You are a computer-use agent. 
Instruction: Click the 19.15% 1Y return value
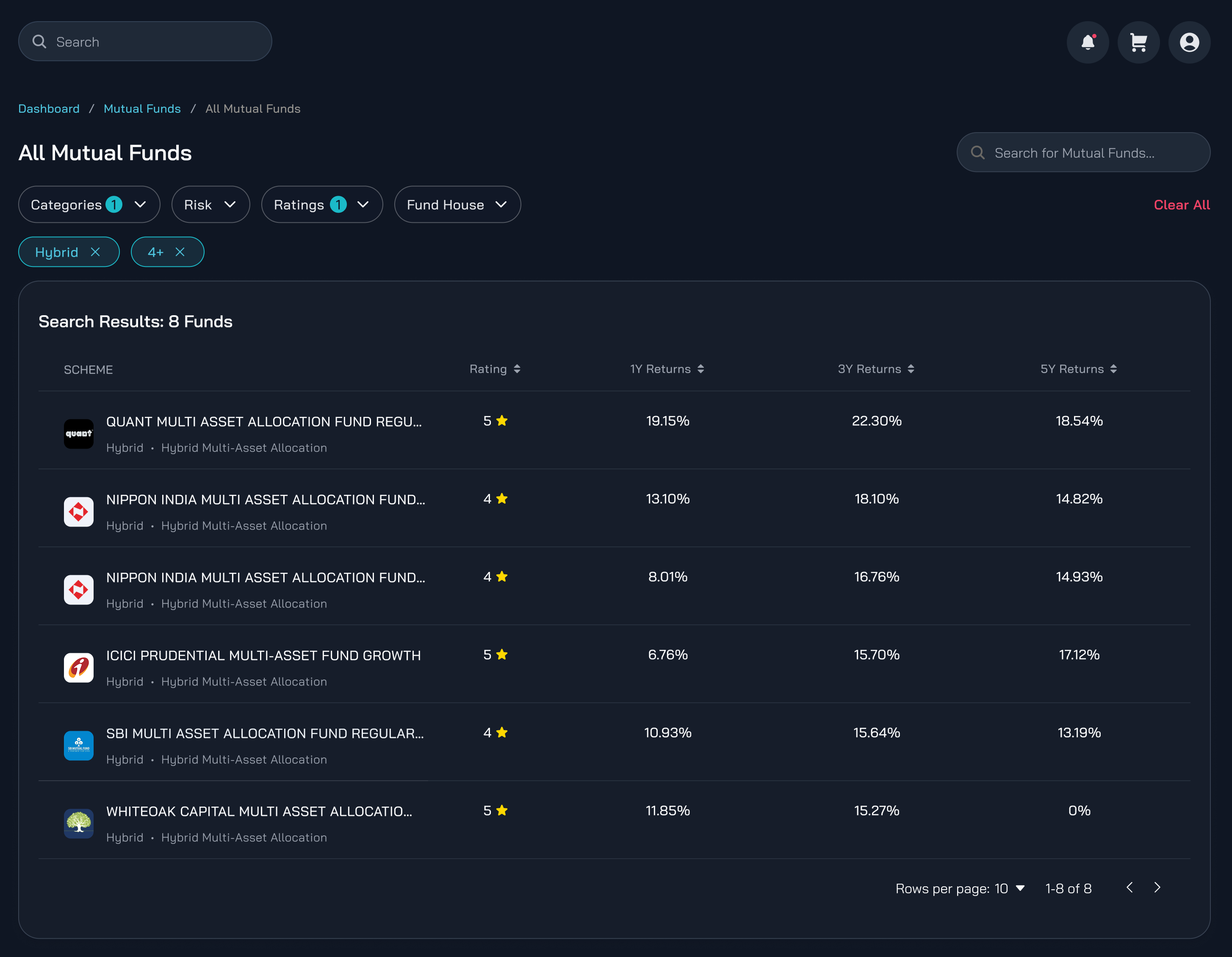[667, 421]
